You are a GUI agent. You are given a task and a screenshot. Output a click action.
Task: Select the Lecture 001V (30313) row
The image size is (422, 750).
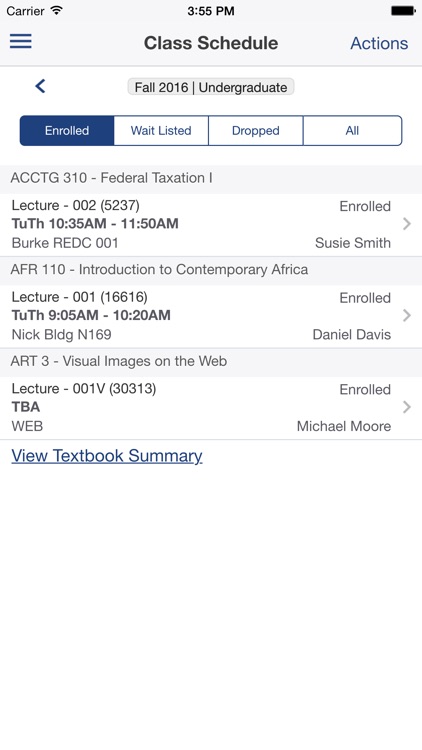tap(211, 408)
